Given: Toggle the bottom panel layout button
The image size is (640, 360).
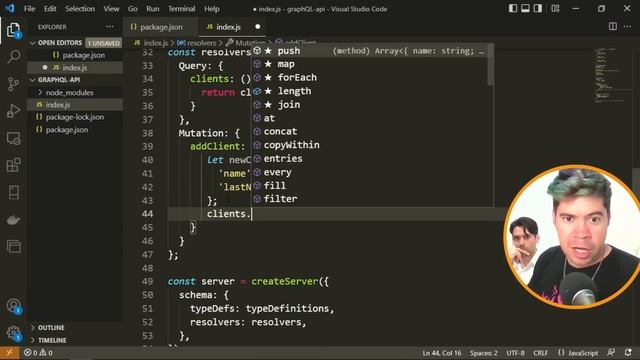Looking at the screenshot, I should [x=525, y=9].
